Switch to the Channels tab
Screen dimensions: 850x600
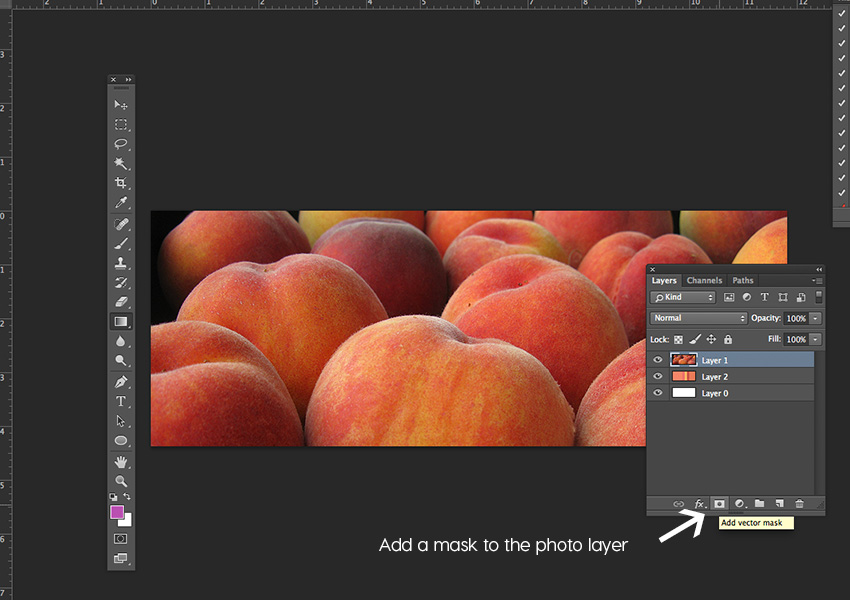[704, 281]
